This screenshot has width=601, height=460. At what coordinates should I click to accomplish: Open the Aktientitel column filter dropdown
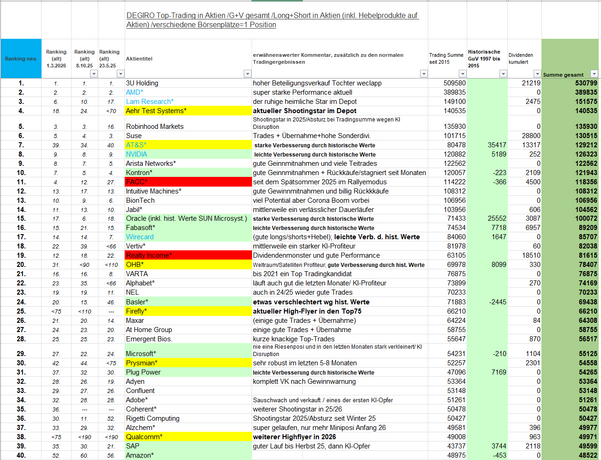pyautogui.click(x=248, y=74)
